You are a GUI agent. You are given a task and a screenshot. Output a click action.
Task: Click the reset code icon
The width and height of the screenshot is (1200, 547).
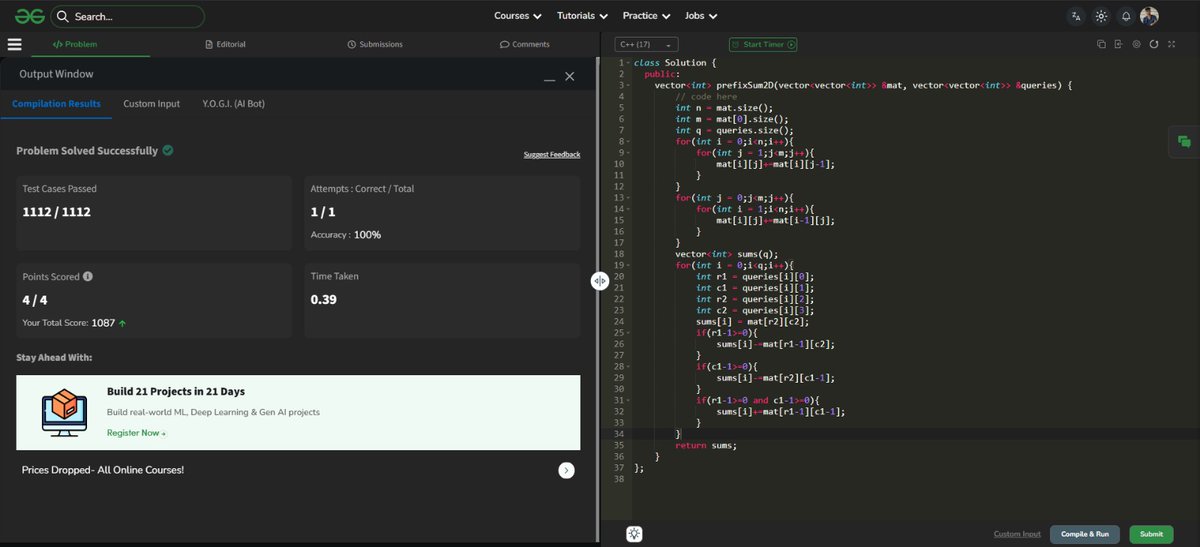1154,44
